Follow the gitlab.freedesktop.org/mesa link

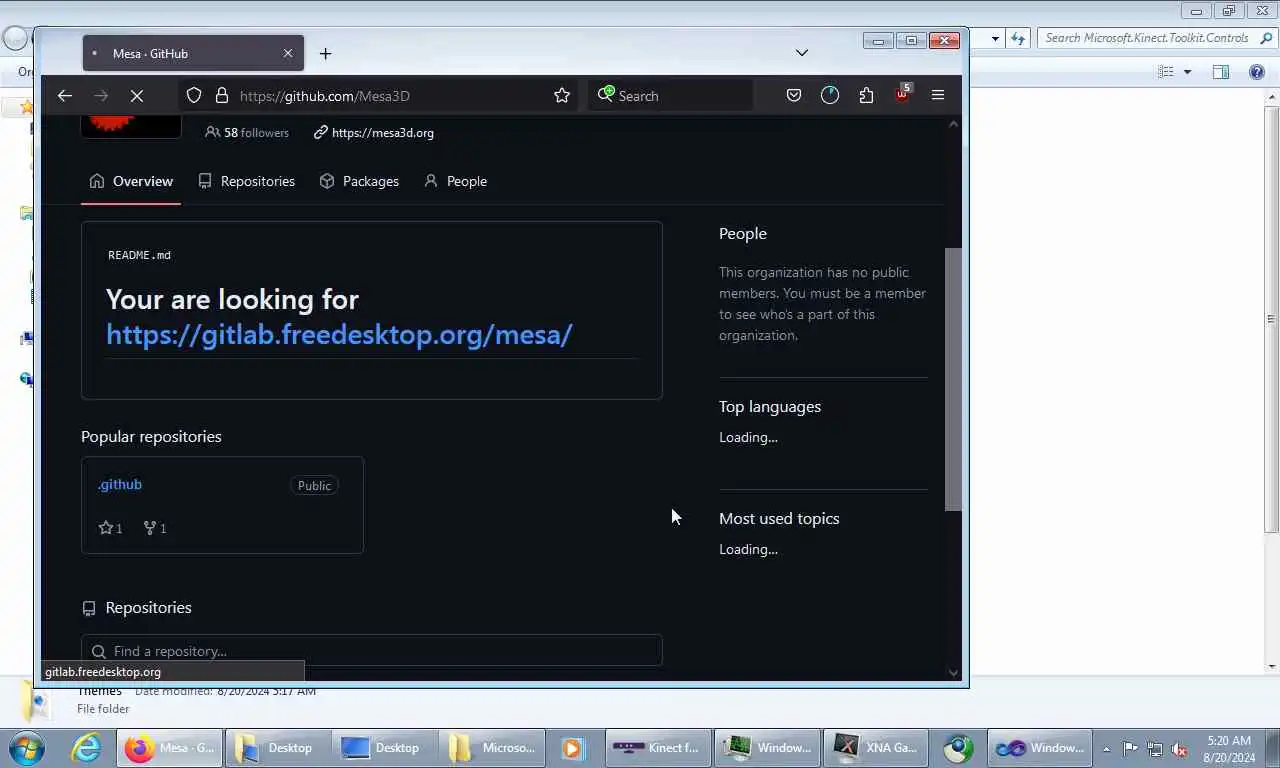[x=339, y=334]
